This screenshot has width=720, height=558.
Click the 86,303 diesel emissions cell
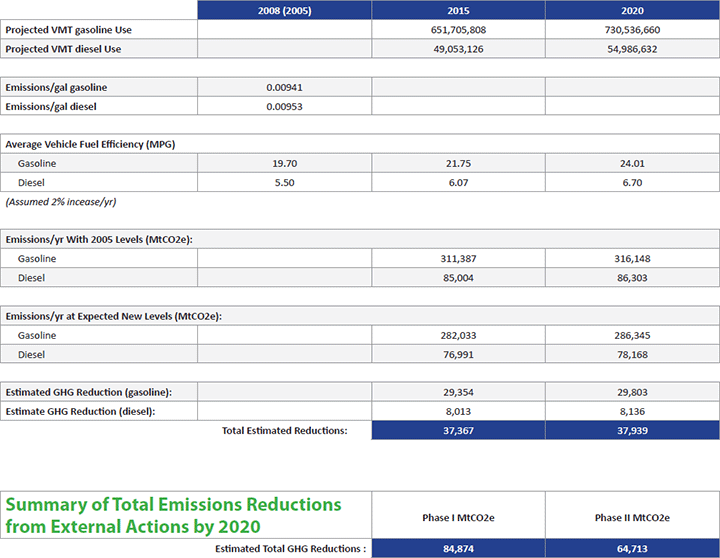pyautogui.click(x=632, y=277)
